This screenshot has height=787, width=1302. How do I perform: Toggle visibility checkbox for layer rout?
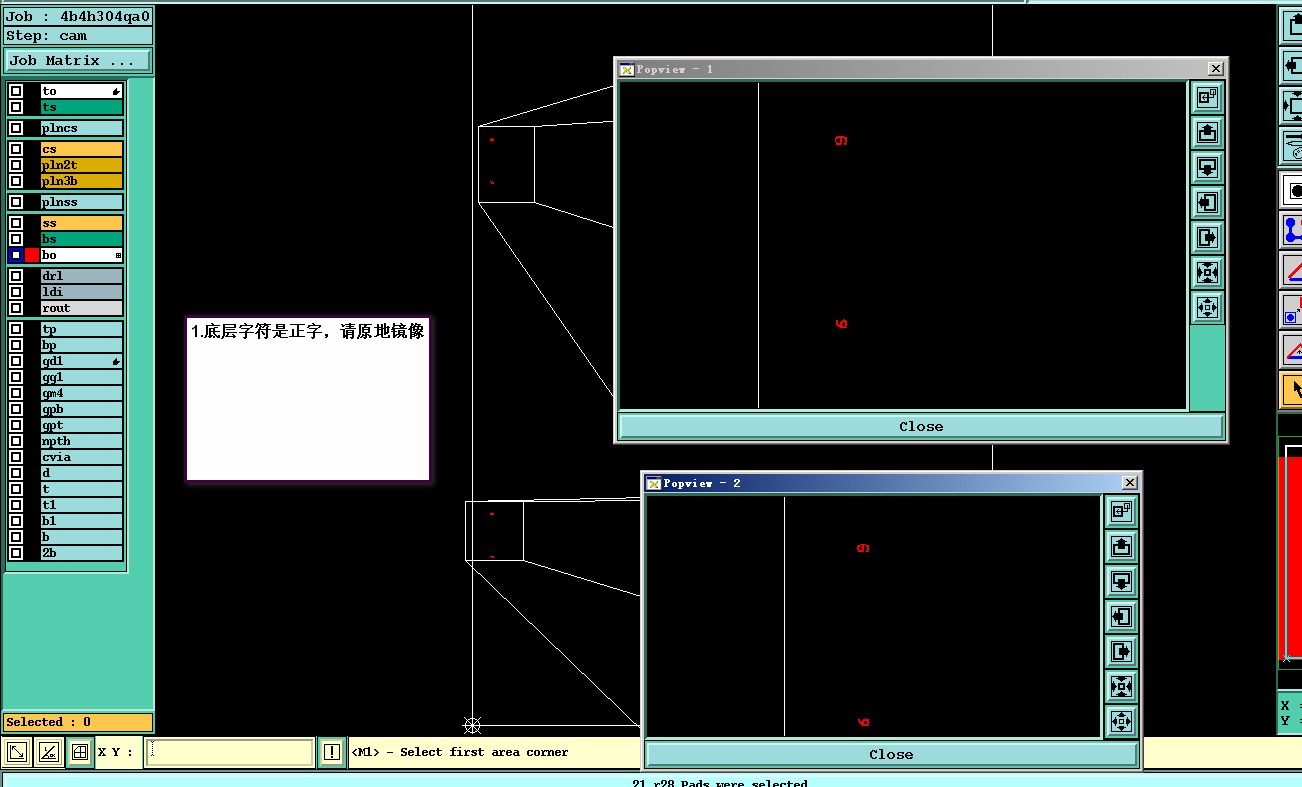(16, 308)
